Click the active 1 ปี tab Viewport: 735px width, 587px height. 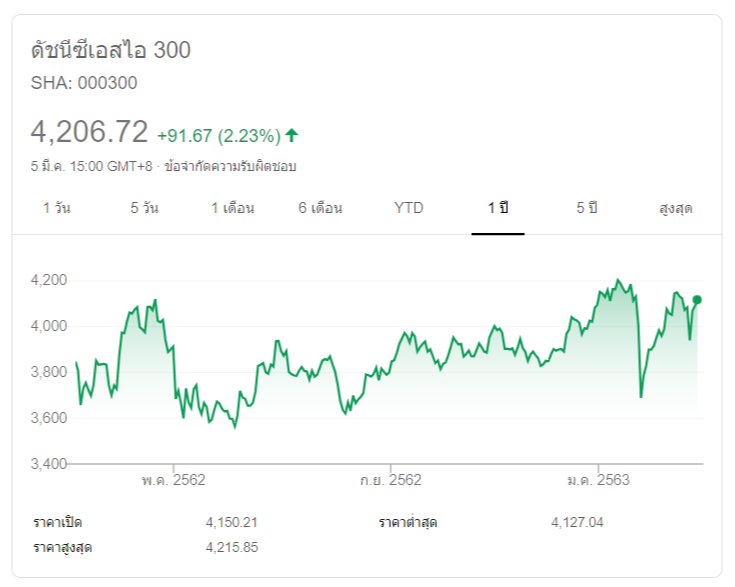498,208
